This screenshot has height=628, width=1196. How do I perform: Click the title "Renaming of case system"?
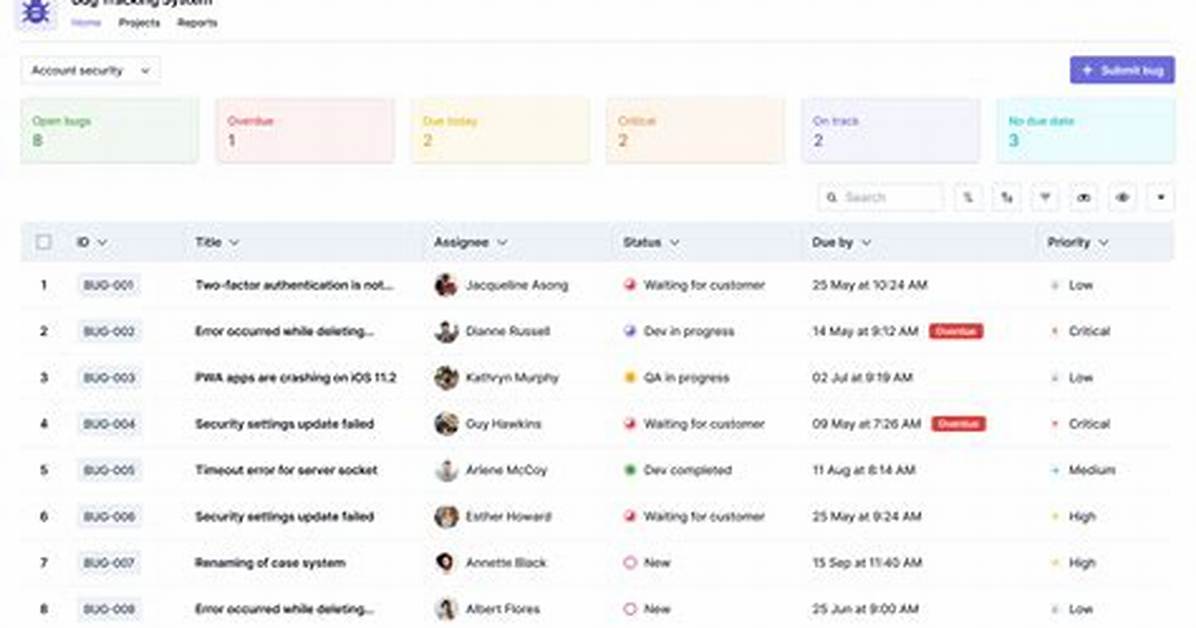(x=270, y=563)
